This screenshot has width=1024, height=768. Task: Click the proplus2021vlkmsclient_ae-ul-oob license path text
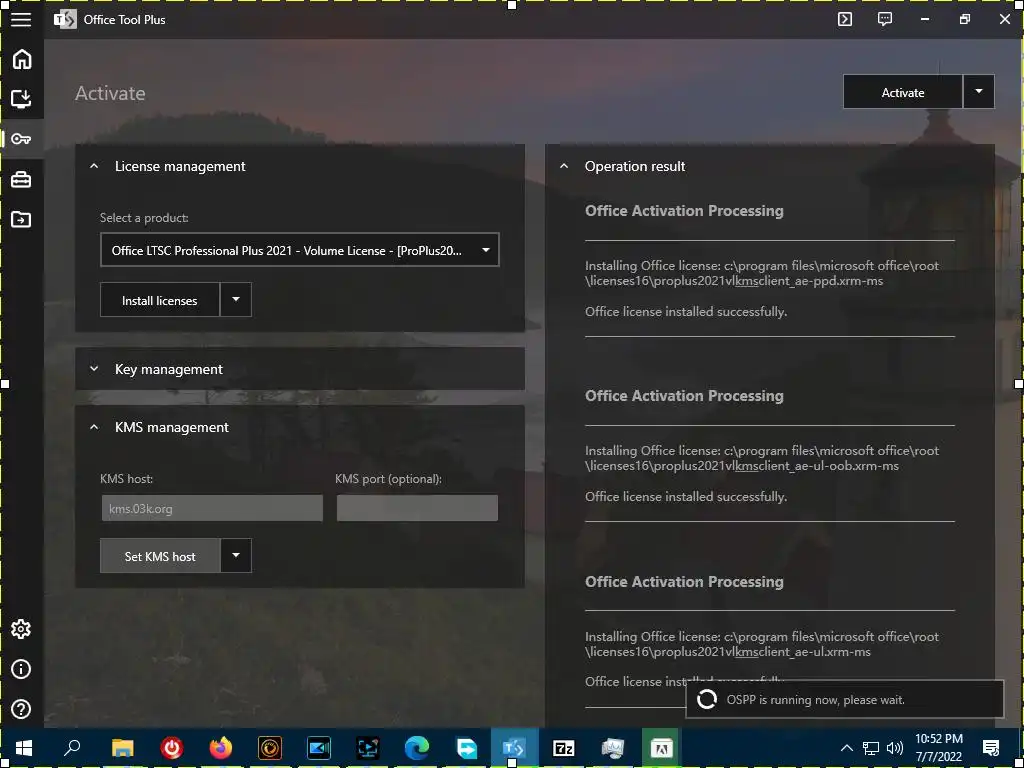point(762,458)
